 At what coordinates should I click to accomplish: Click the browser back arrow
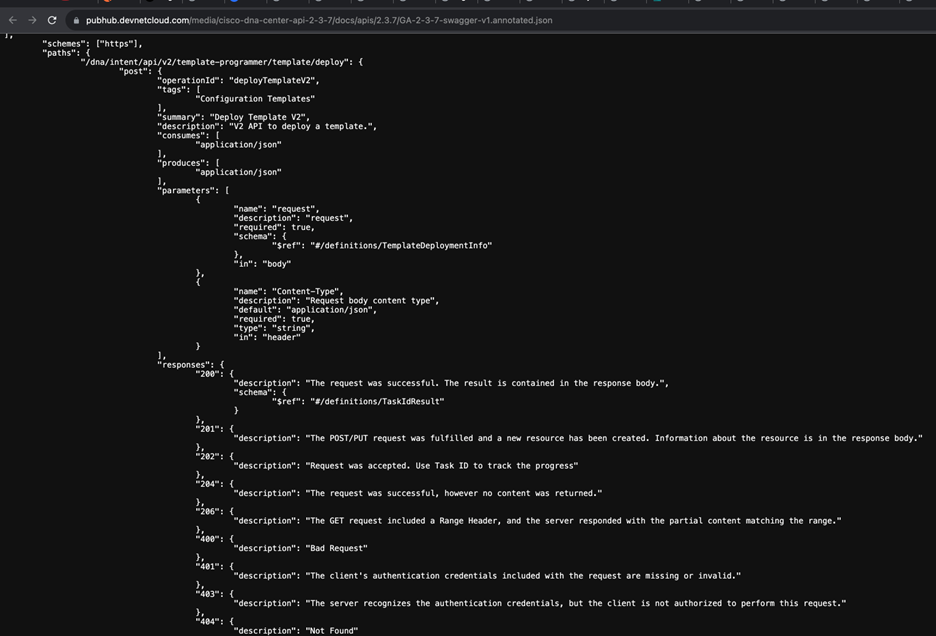[12, 20]
